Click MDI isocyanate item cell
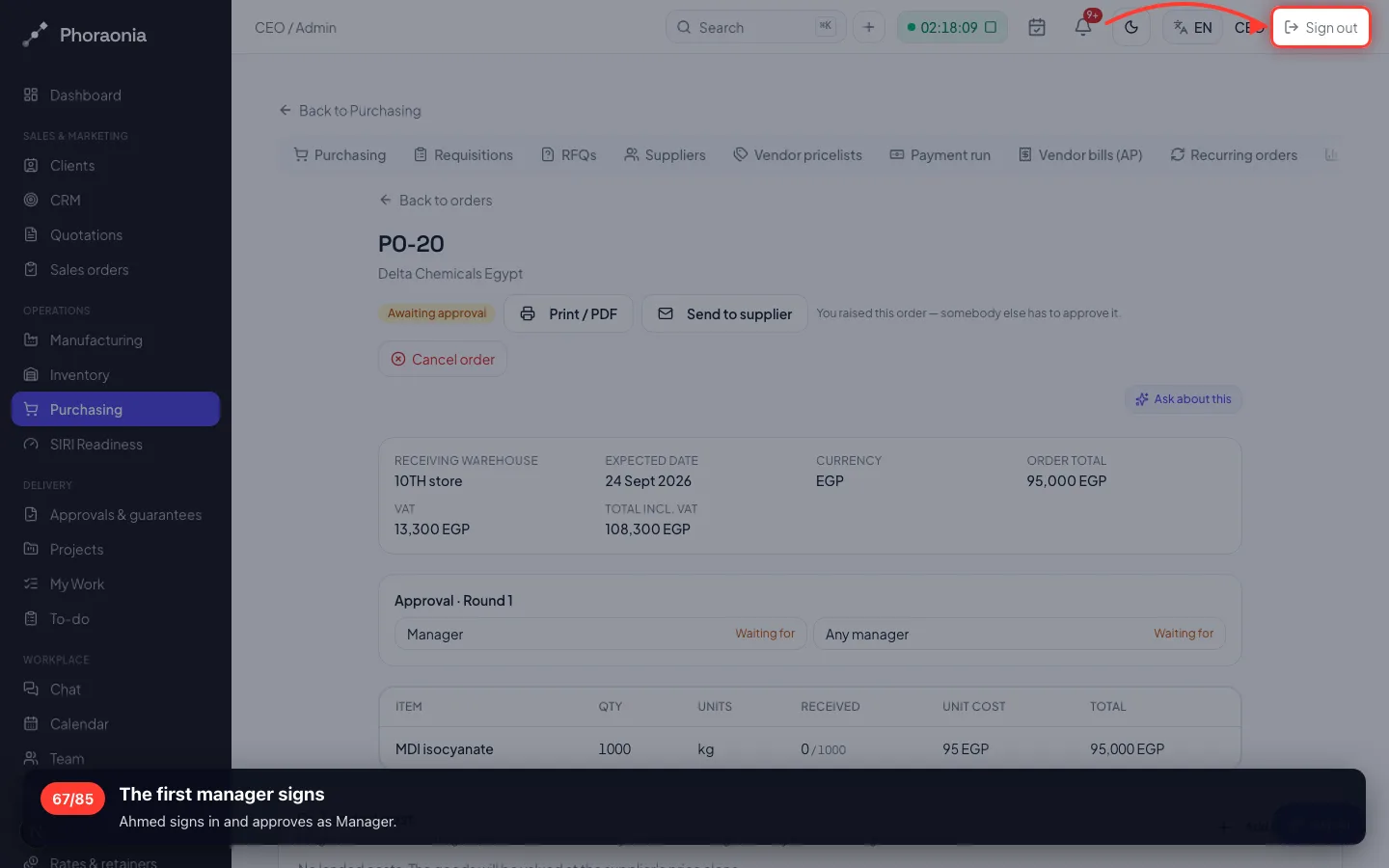 click(x=444, y=749)
